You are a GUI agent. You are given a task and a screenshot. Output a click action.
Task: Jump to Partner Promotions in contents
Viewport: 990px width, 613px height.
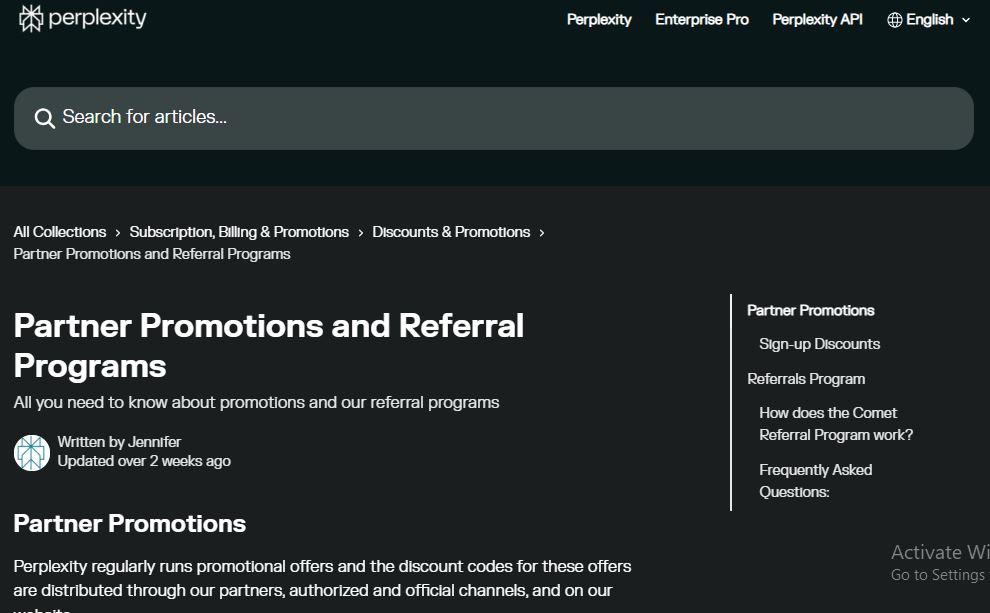coord(810,311)
